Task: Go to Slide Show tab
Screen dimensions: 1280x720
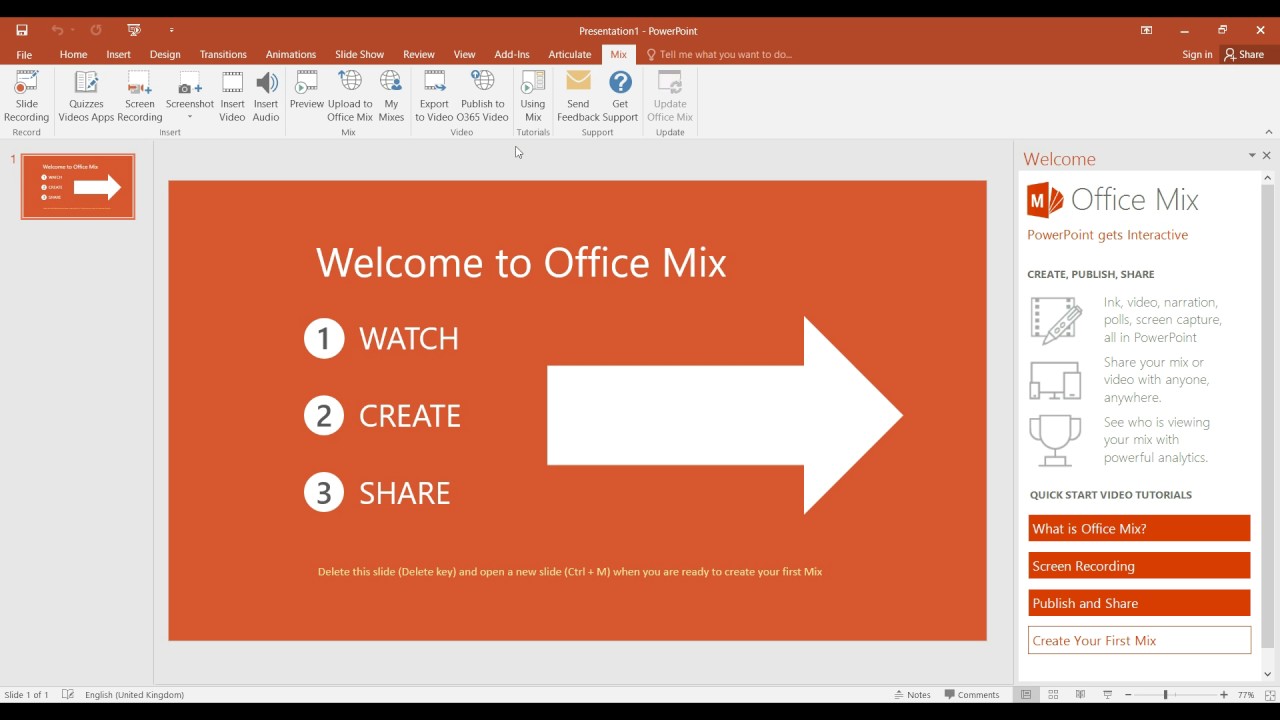Action: pos(359,55)
